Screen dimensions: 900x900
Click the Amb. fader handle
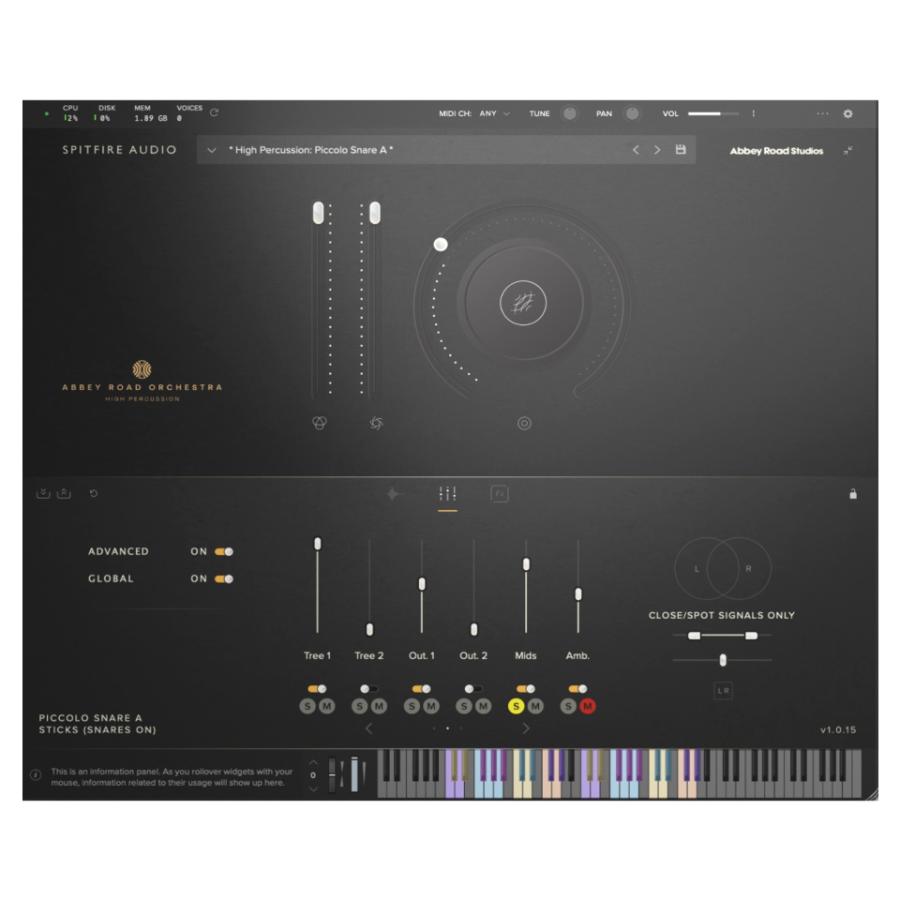(578, 594)
